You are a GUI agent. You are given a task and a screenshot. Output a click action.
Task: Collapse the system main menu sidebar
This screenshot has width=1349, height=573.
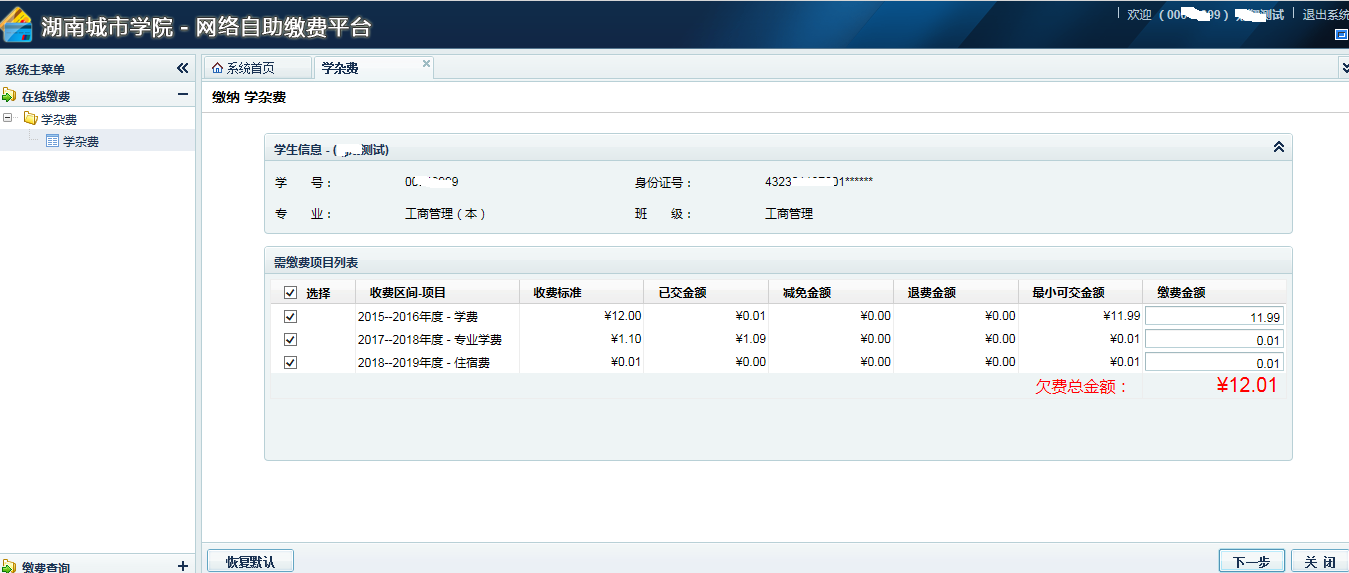pos(182,69)
